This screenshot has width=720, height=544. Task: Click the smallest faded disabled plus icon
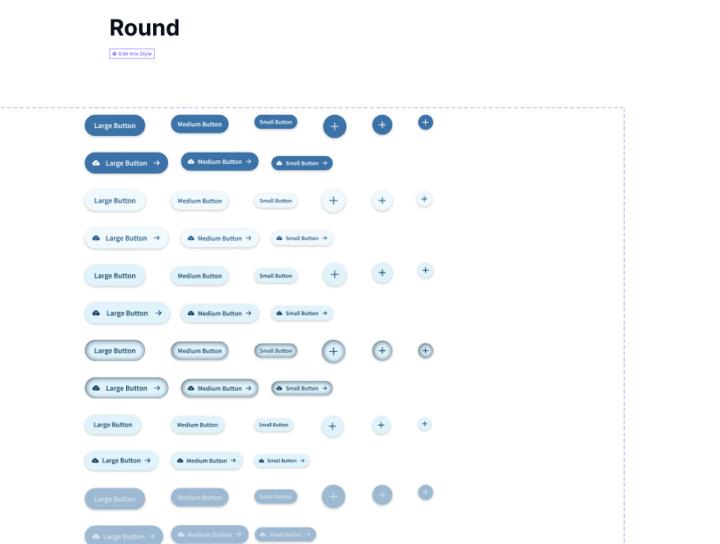click(425, 492)
